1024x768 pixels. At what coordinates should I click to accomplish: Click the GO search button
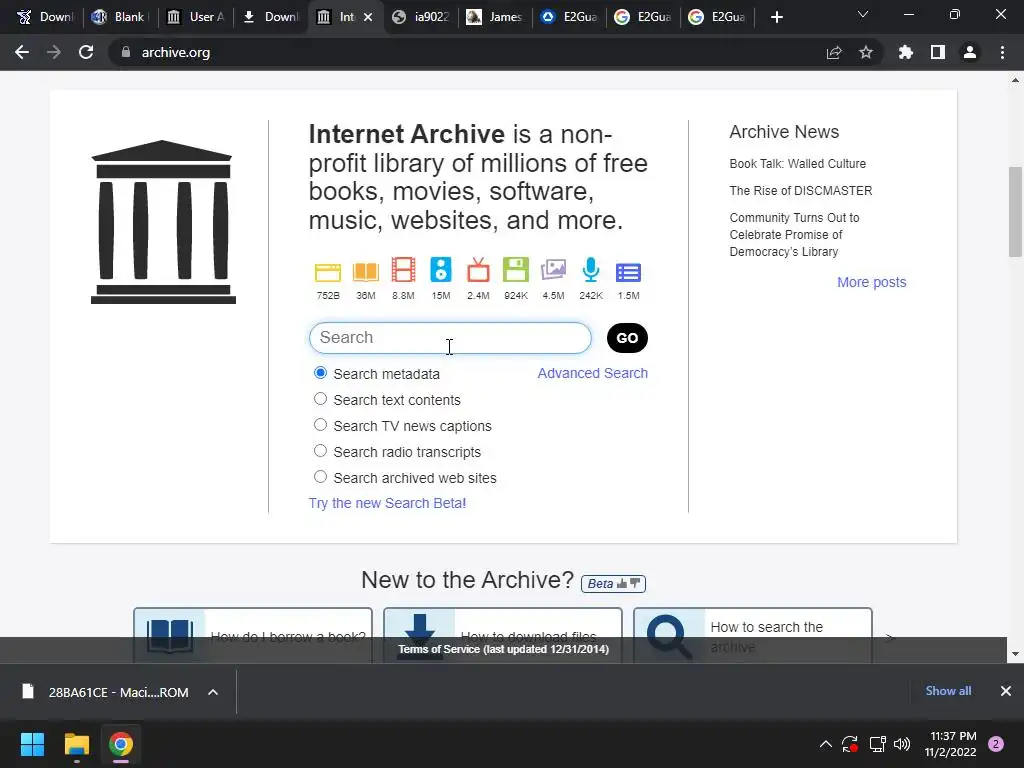[627, 338]
